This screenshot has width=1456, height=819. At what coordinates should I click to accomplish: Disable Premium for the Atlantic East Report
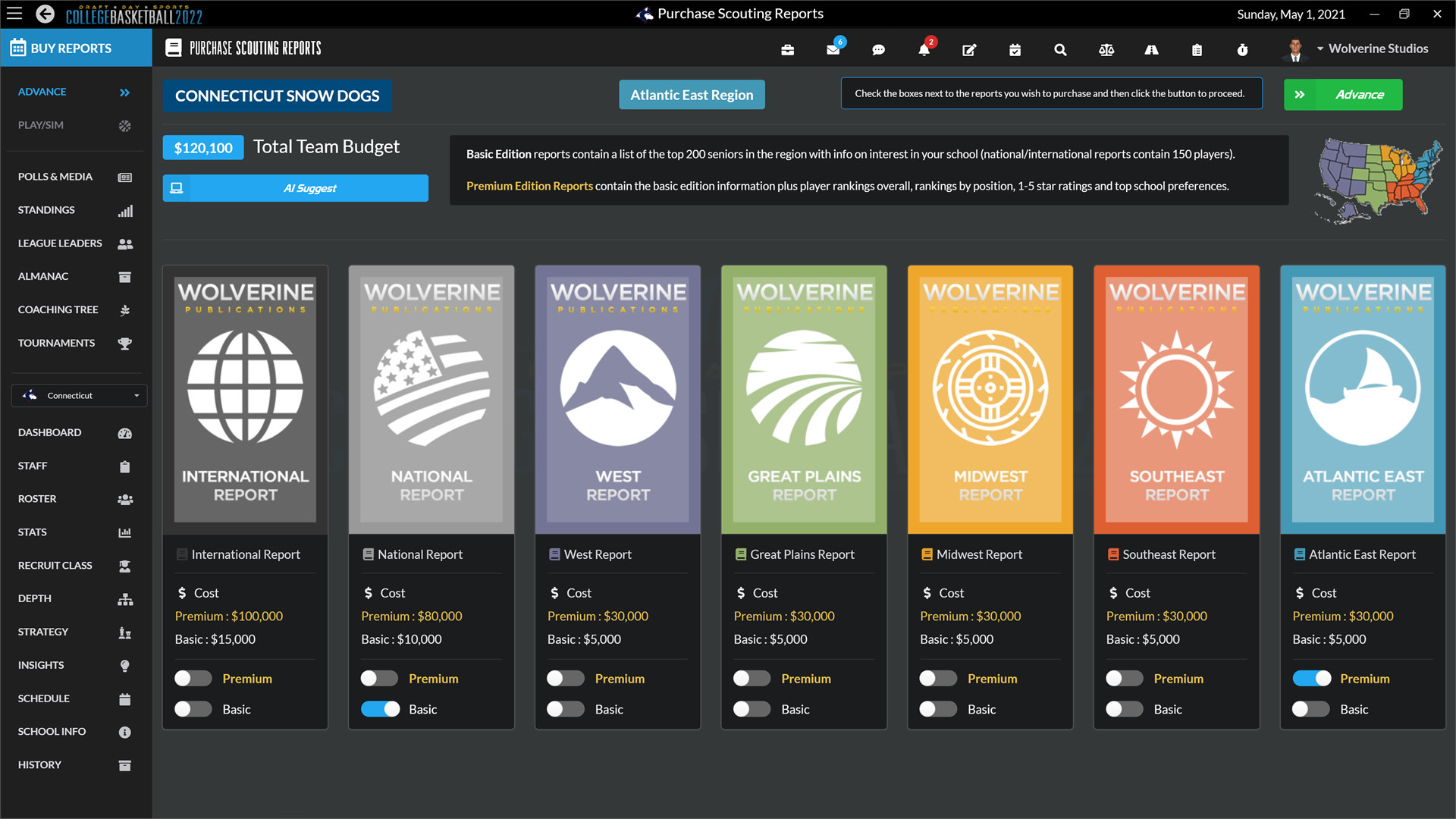(x=1311, y=678)
